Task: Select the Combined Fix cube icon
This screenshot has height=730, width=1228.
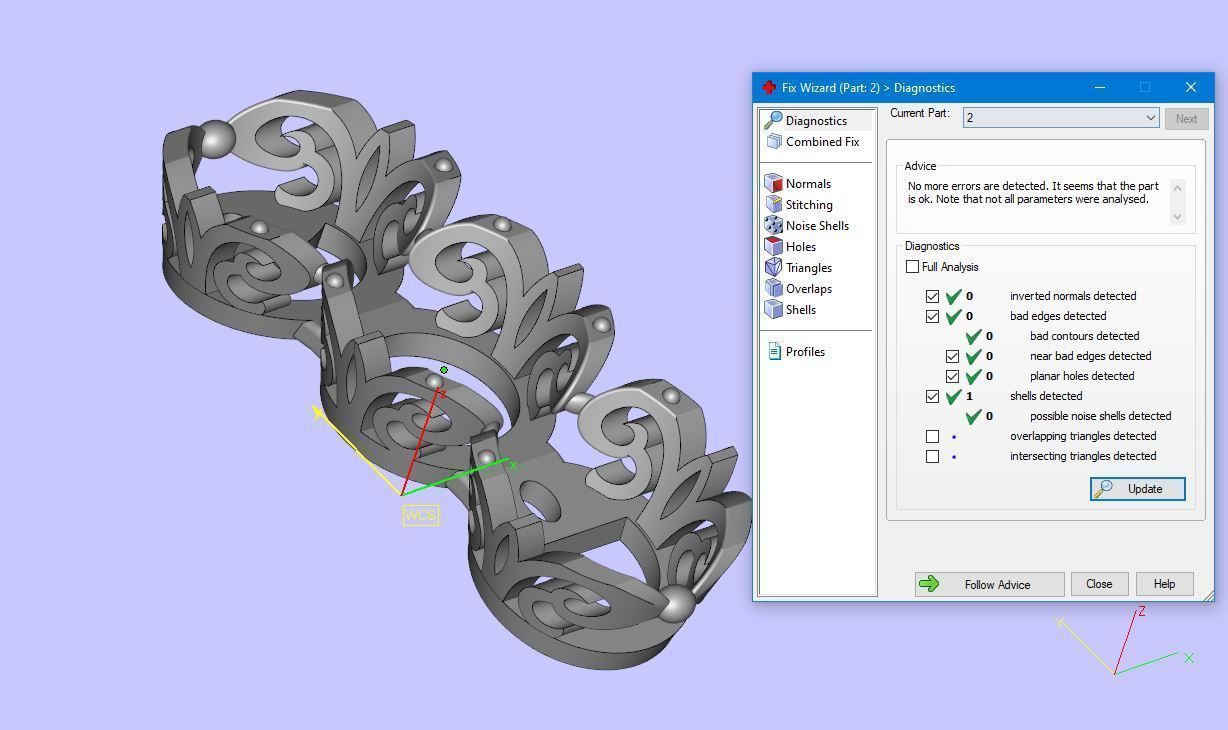Action: pos(773,142)
